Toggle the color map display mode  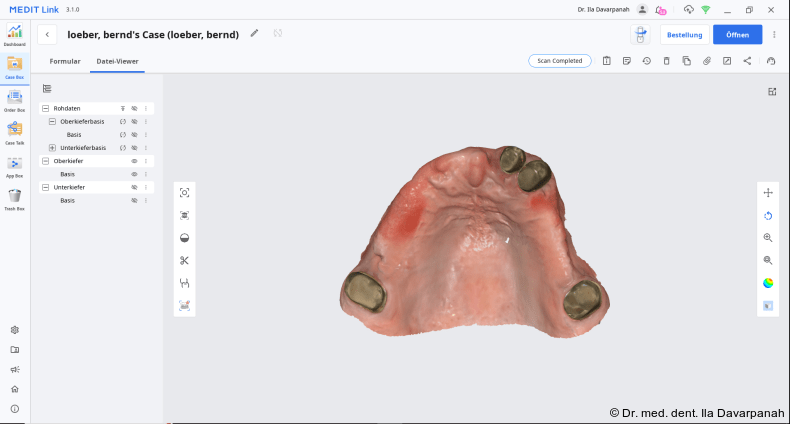[768, 282]
